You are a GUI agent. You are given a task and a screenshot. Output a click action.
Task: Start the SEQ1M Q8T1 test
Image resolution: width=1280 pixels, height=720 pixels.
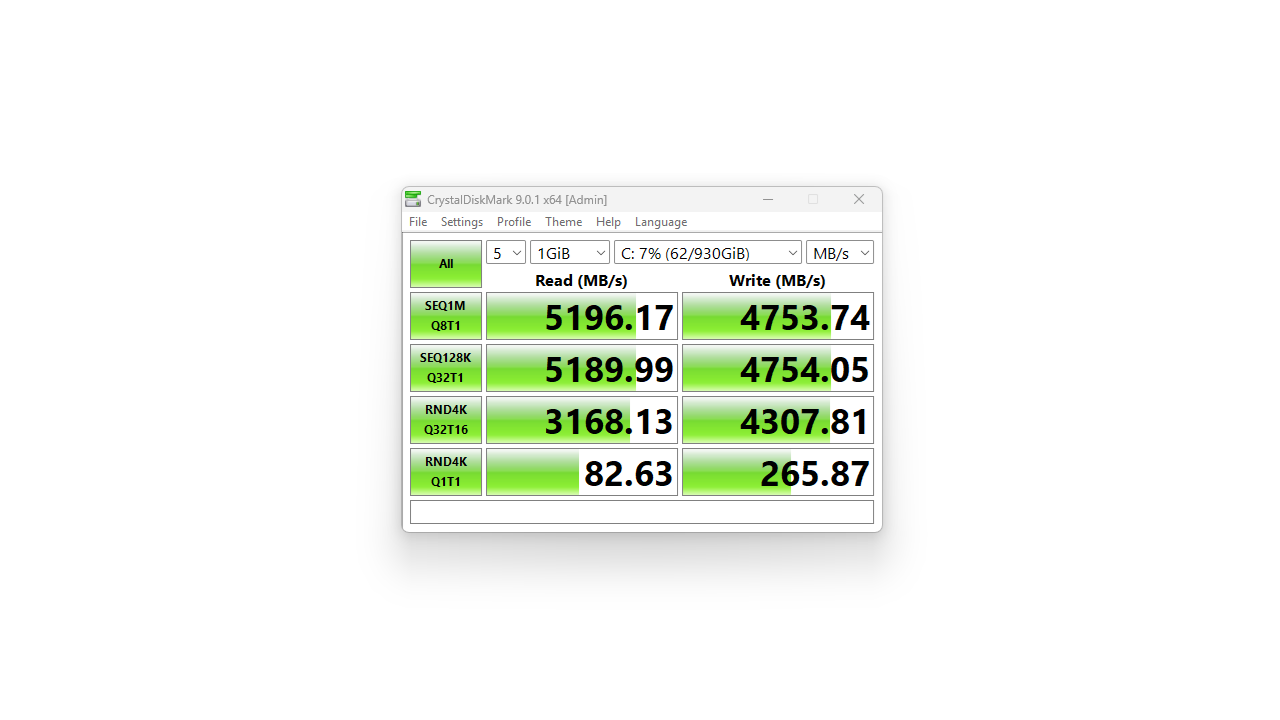pyautogui.click(x=446, y=316)
